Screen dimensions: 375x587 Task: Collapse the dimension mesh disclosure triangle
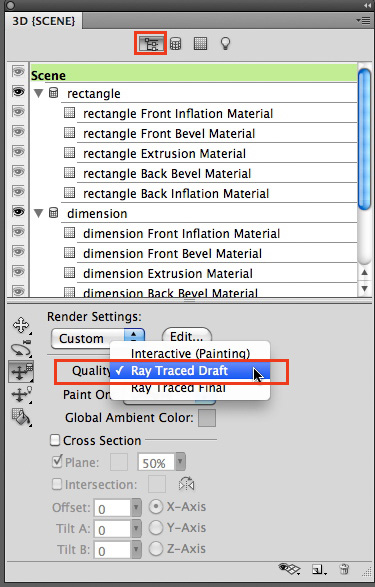(39, 213)
